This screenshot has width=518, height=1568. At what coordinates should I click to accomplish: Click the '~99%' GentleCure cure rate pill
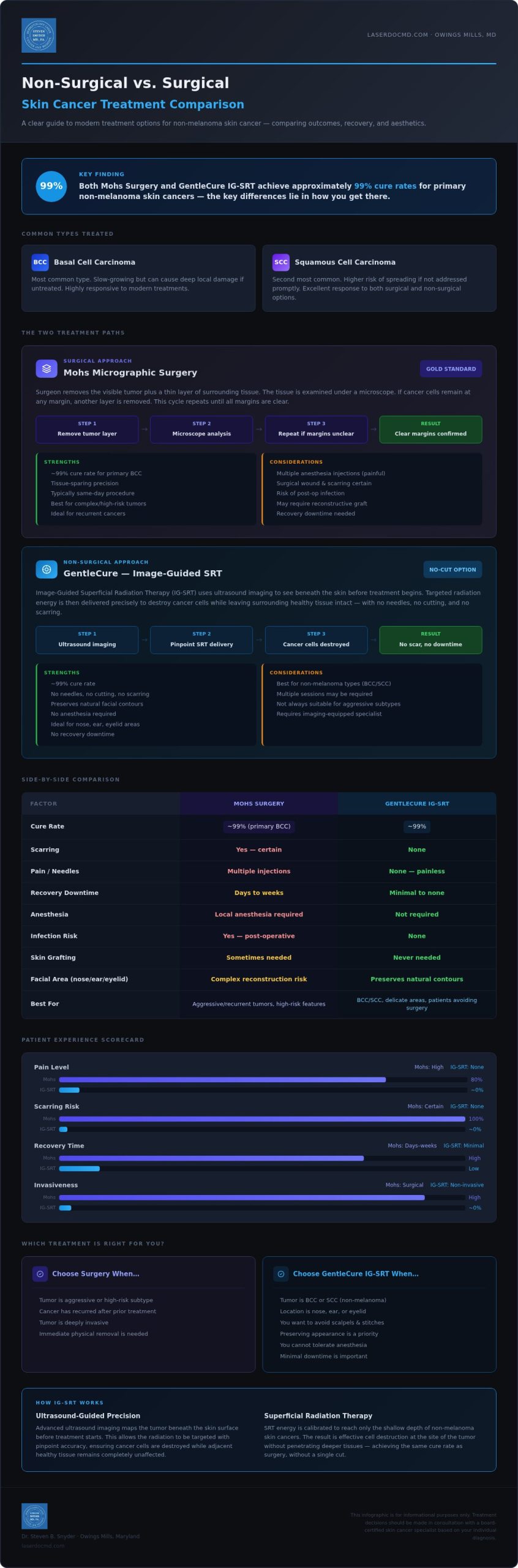417,827
